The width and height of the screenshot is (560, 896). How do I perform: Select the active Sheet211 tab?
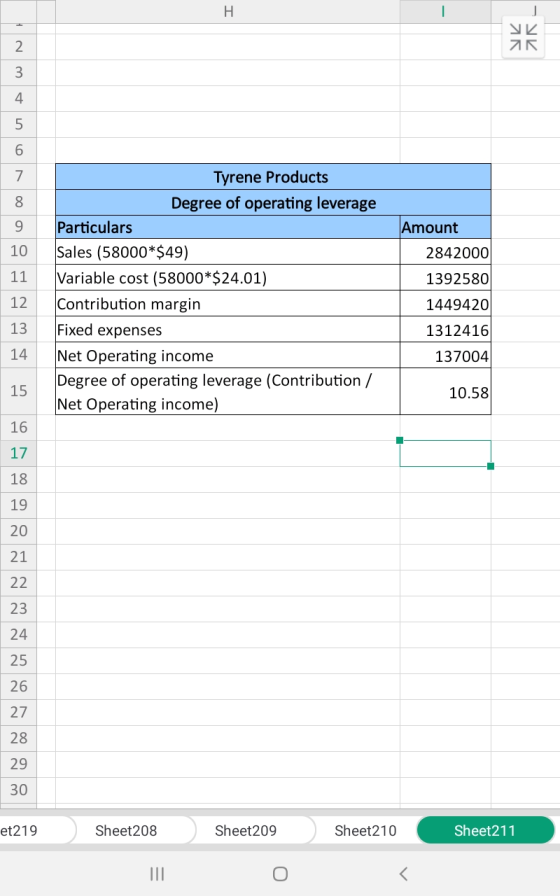[x=485, y=830]
